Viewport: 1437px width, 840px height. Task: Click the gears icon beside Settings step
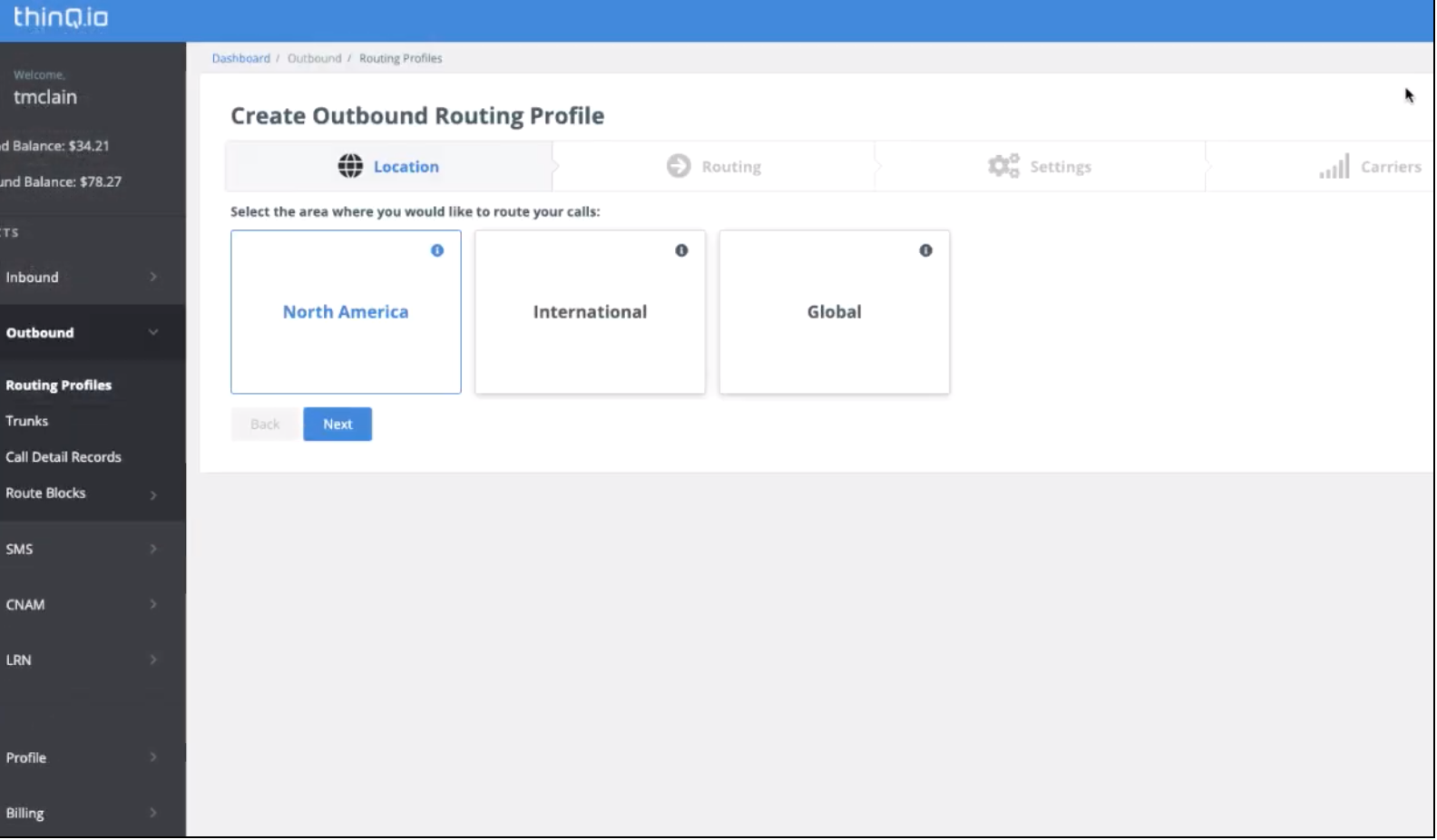1002,166
